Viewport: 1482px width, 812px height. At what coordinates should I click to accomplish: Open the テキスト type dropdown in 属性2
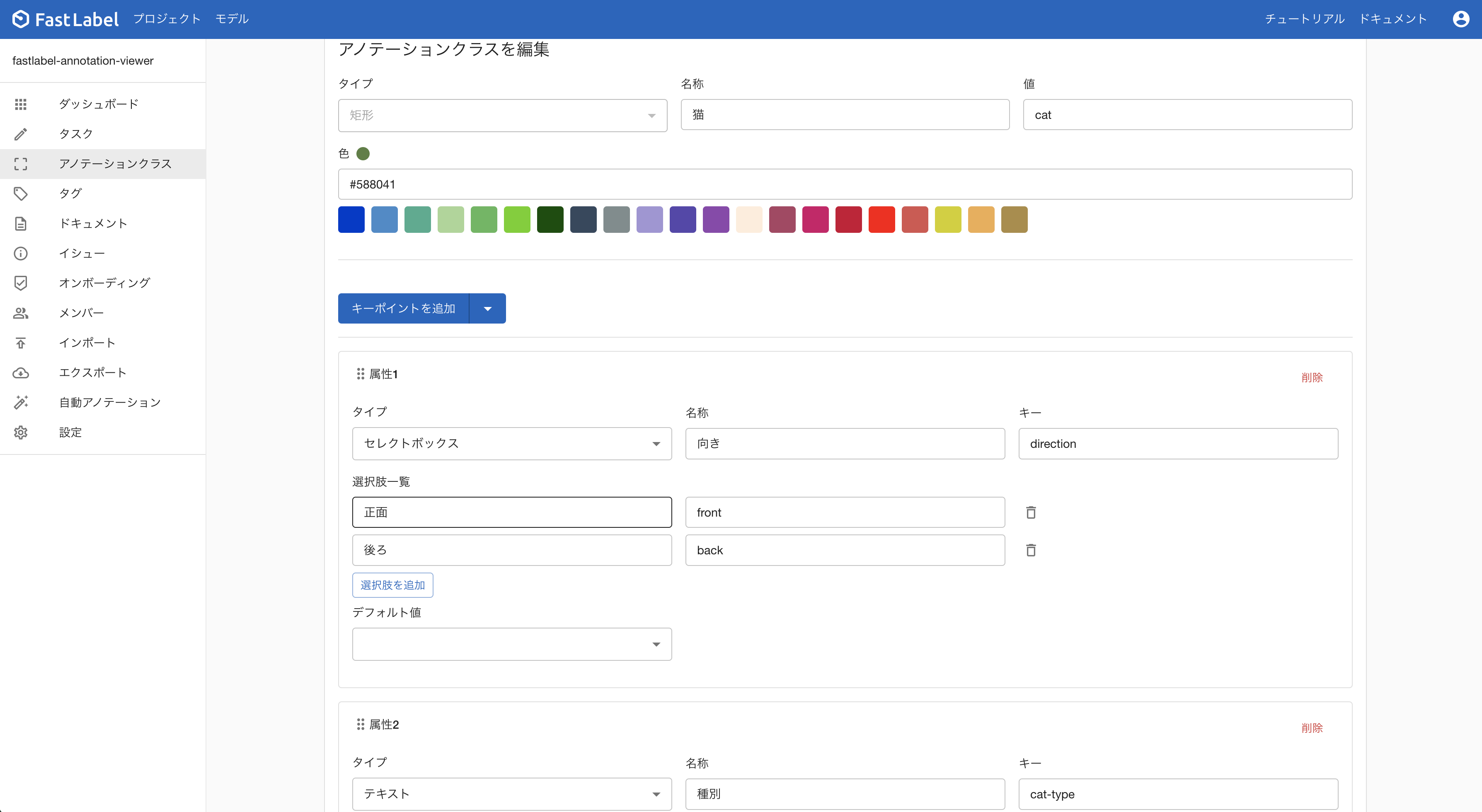pos(511,794)
